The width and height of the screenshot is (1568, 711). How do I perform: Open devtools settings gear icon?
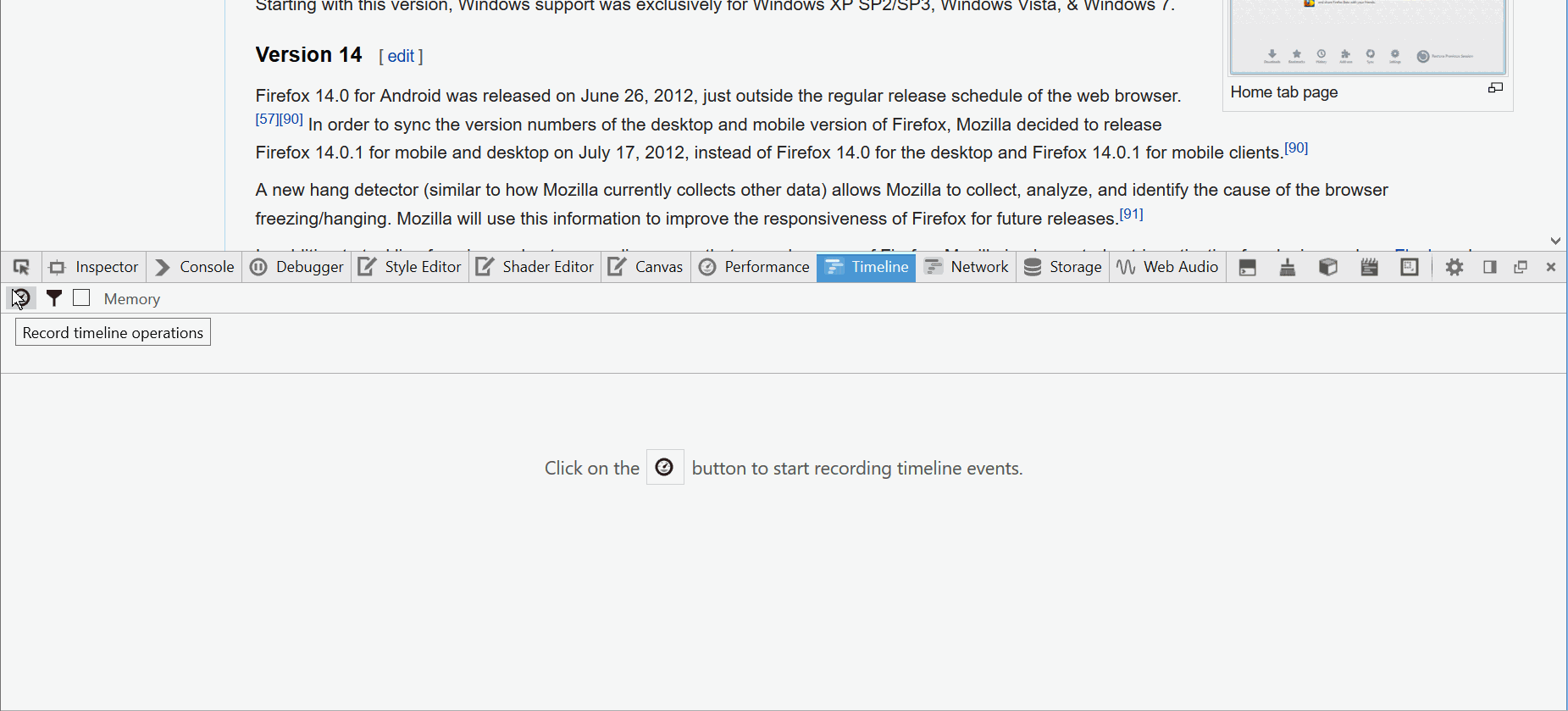[1454, 268]
